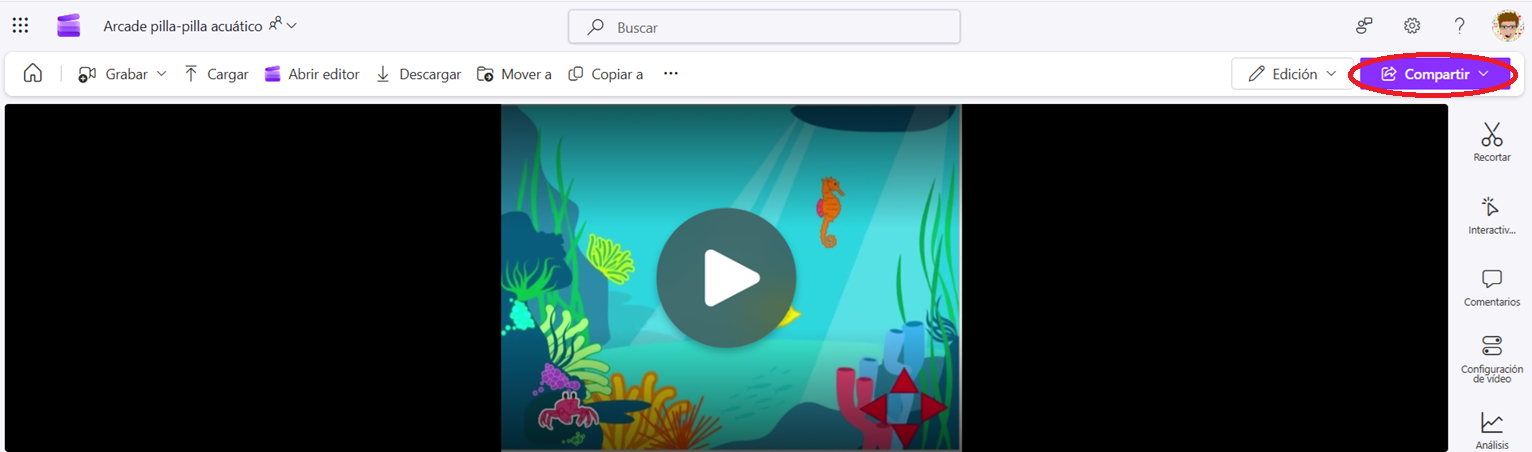Click the Compartir share button

click(x=1435, y=74)
